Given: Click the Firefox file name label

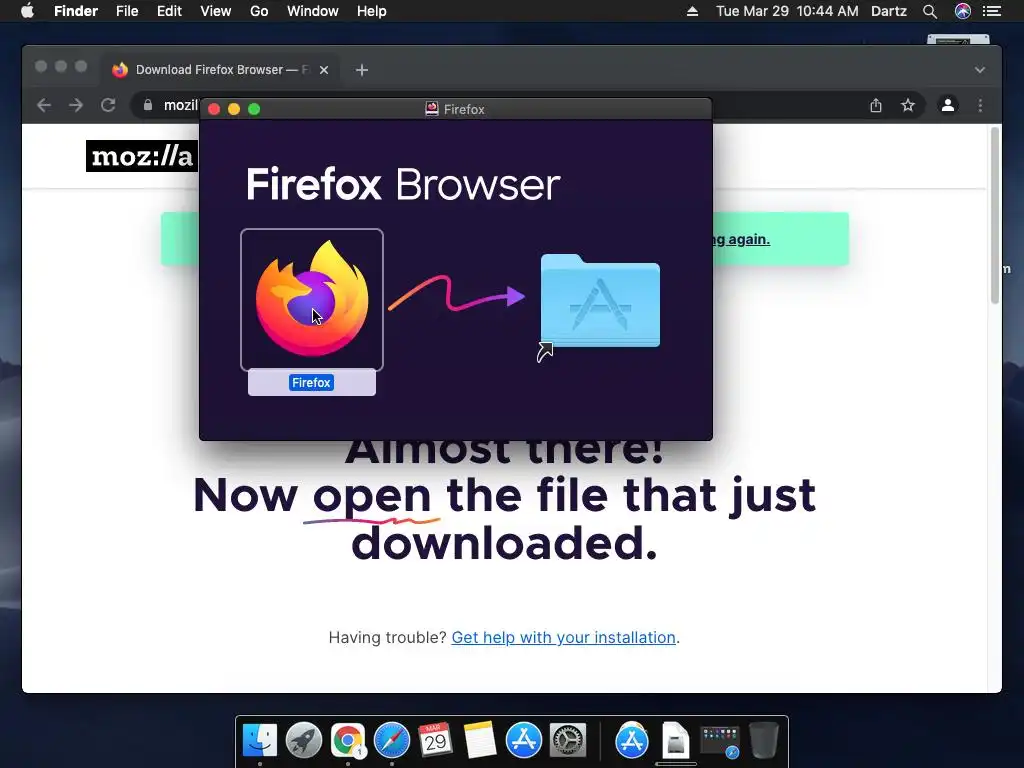Looking at the screenshot, I should (x=312, y=383).
